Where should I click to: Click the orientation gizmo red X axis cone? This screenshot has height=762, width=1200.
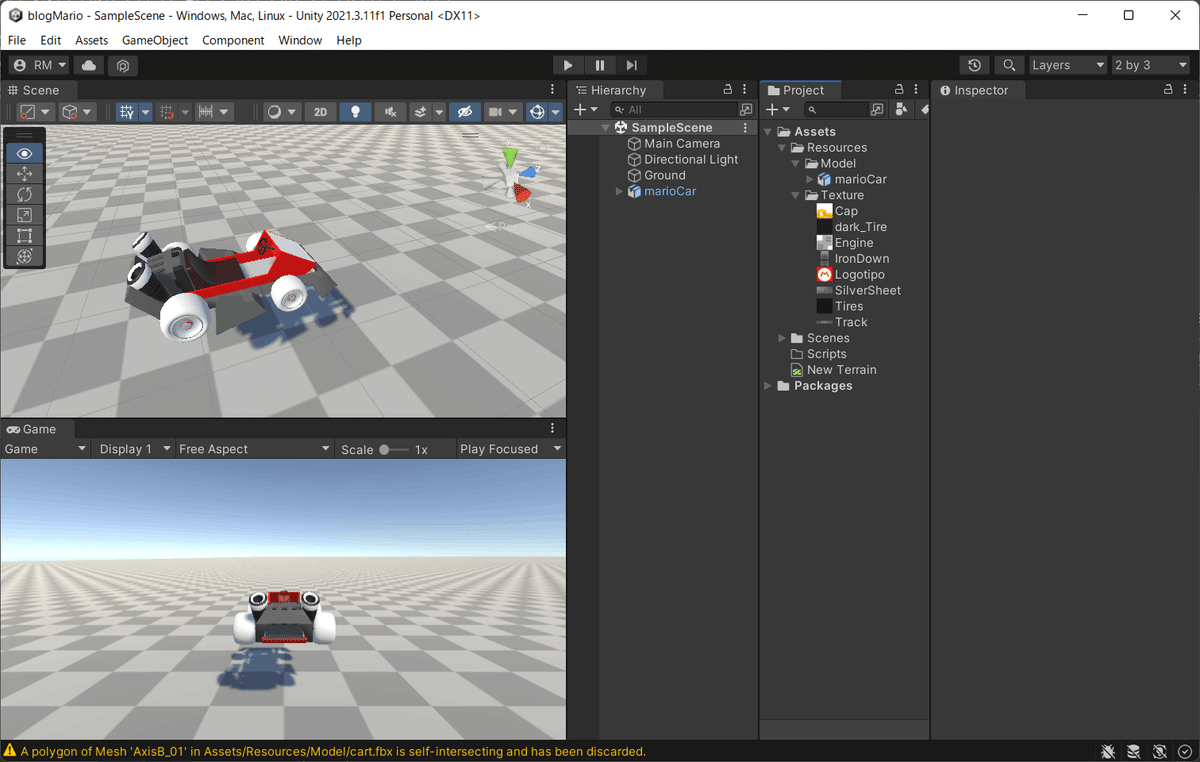[523, 192]
